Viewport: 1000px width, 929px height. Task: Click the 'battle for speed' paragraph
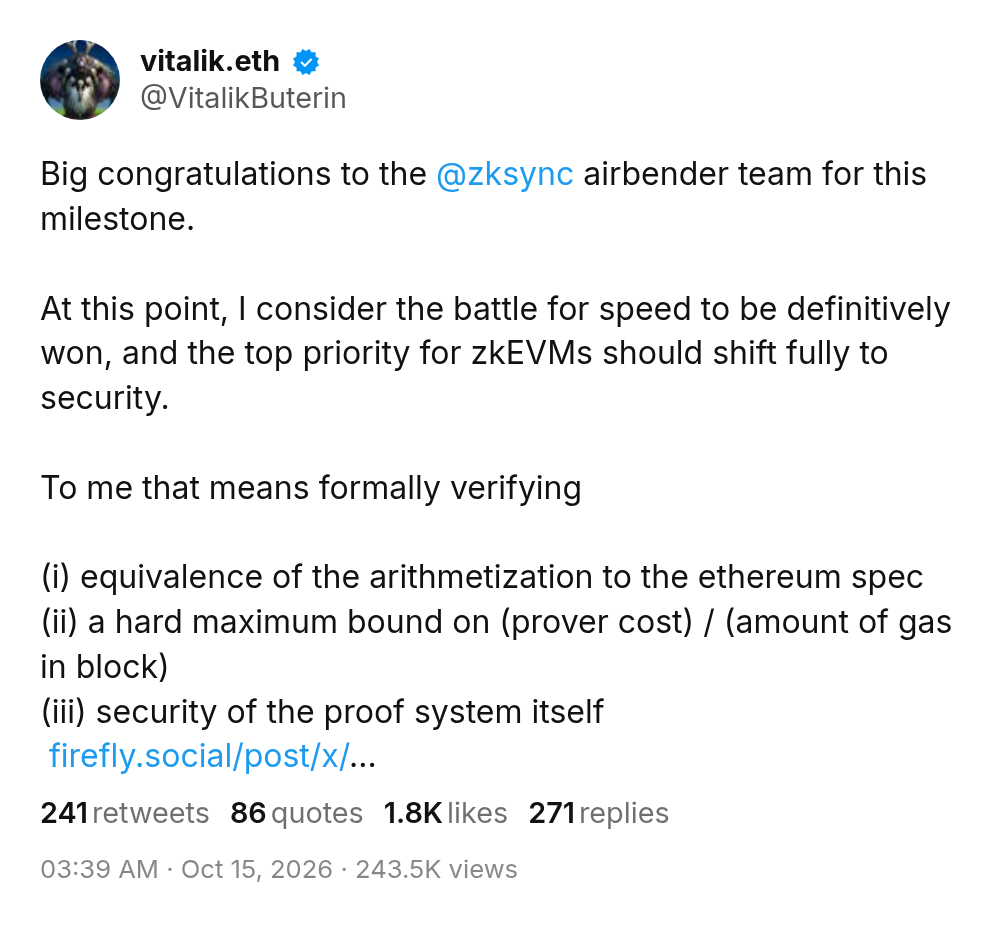coord(496,353)
